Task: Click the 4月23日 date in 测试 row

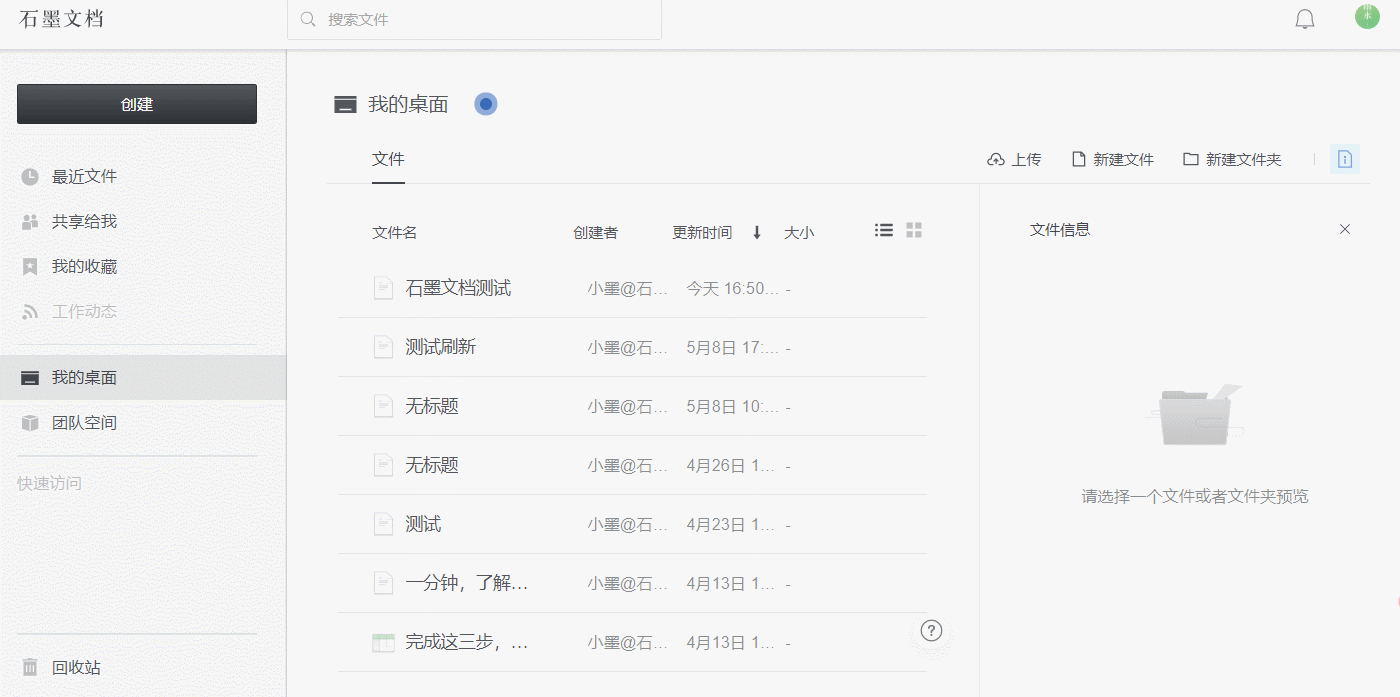Action: click(x=731, y=525)
